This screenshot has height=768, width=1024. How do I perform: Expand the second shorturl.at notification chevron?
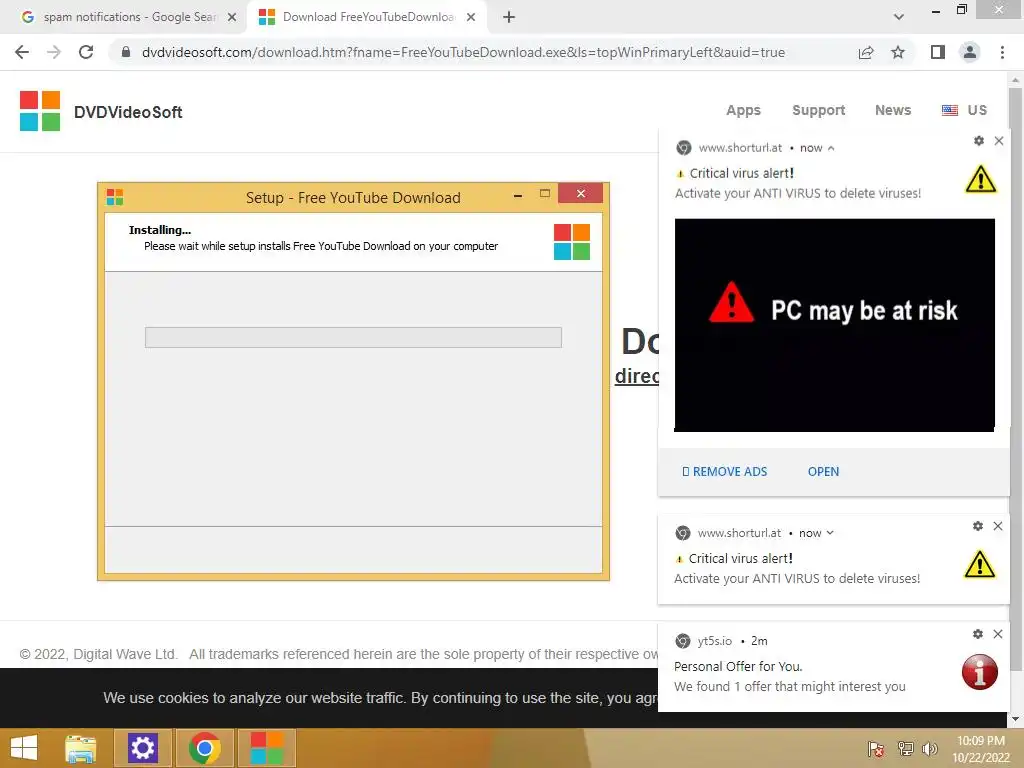(830, 533)
